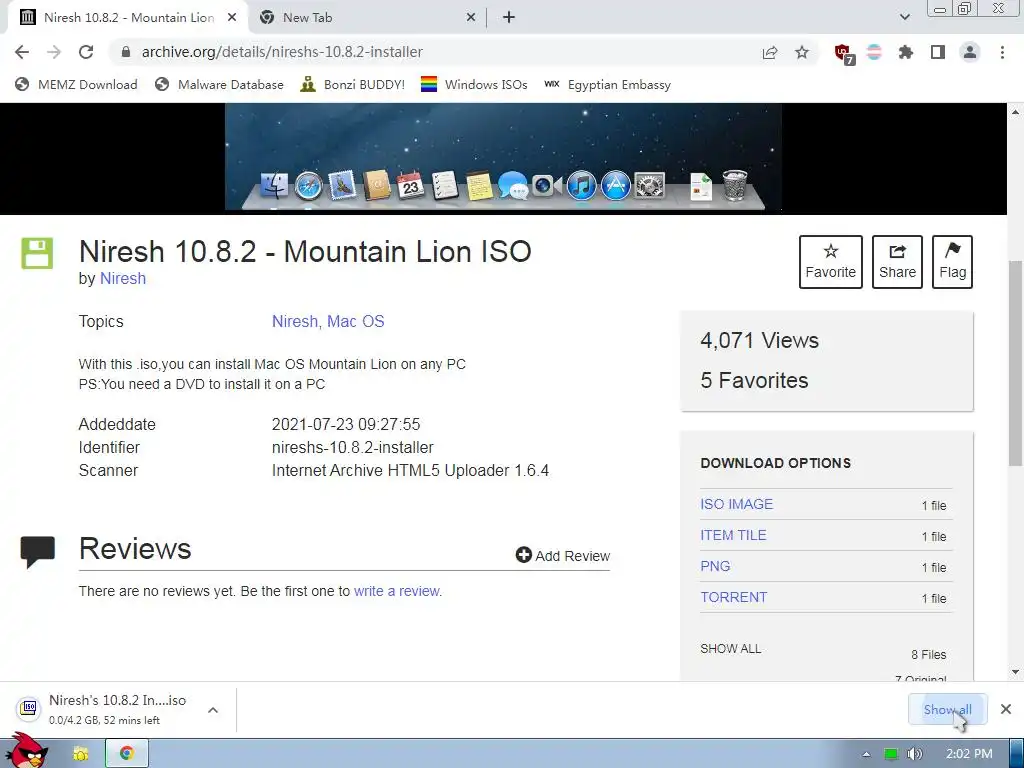Download the PNG file
The width and height of the screenshot is (1024, 768).
pos(715,566)
